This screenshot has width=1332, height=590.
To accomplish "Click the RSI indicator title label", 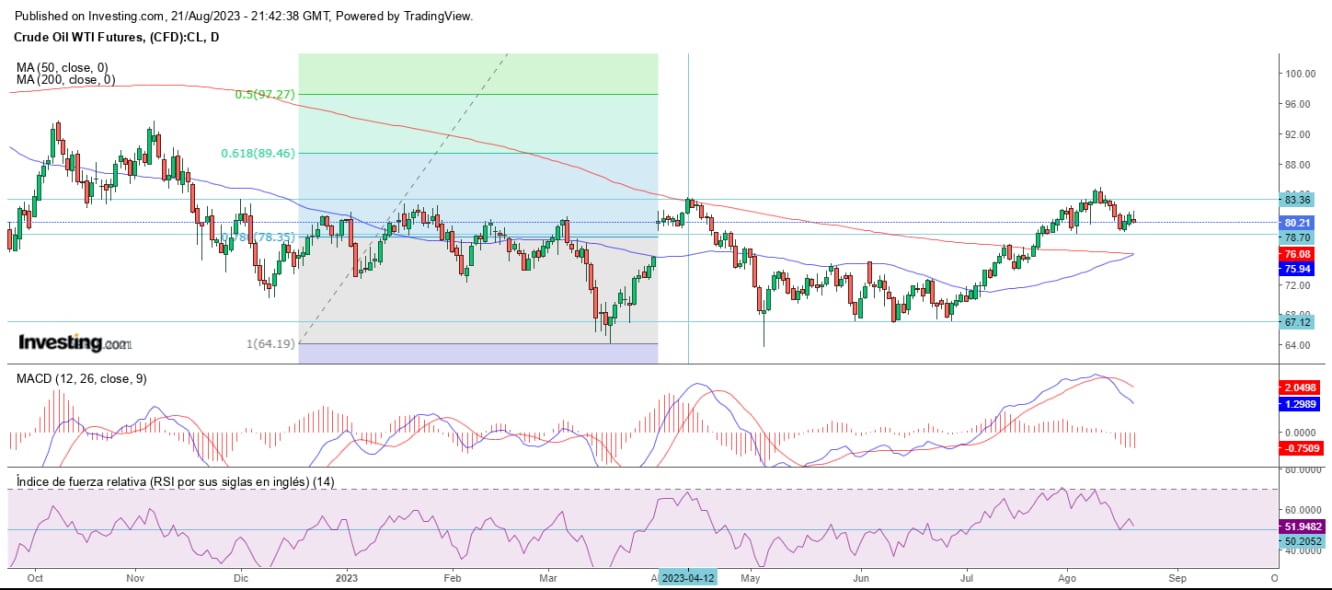I will pyautogui.click(x=175, y=481).
